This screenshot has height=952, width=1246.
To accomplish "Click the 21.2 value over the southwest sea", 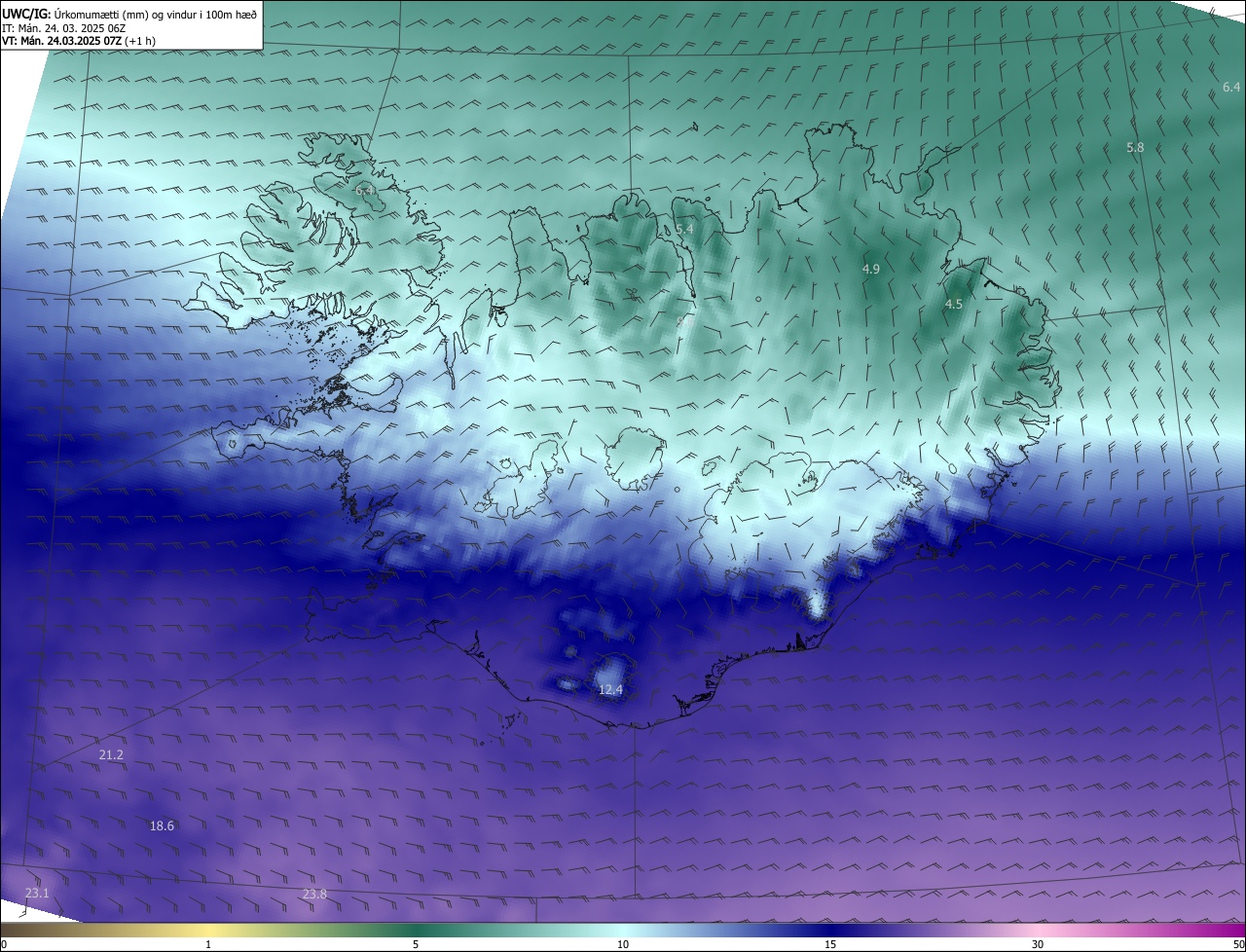I will (x=111, y=754).
